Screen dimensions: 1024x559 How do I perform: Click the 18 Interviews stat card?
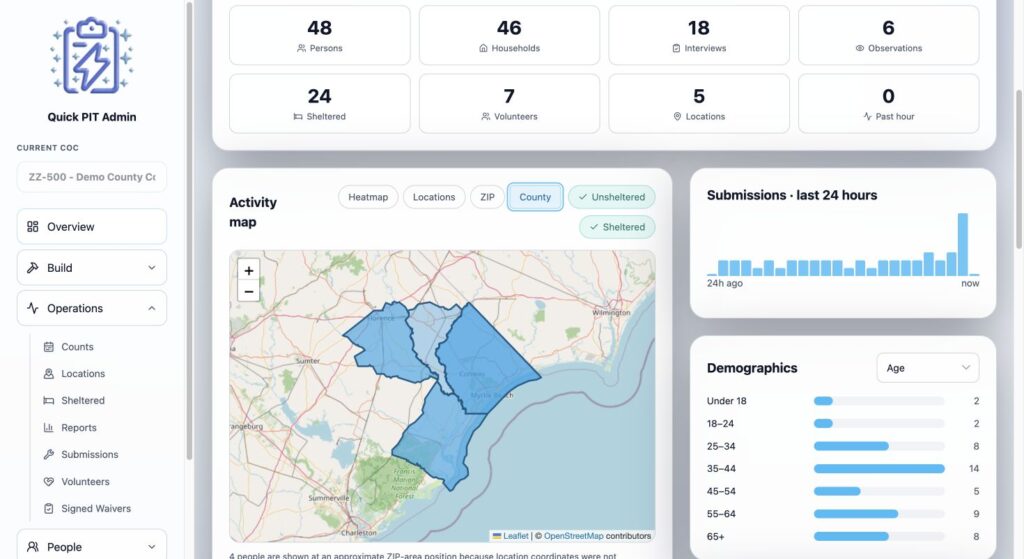pos(699,35)
